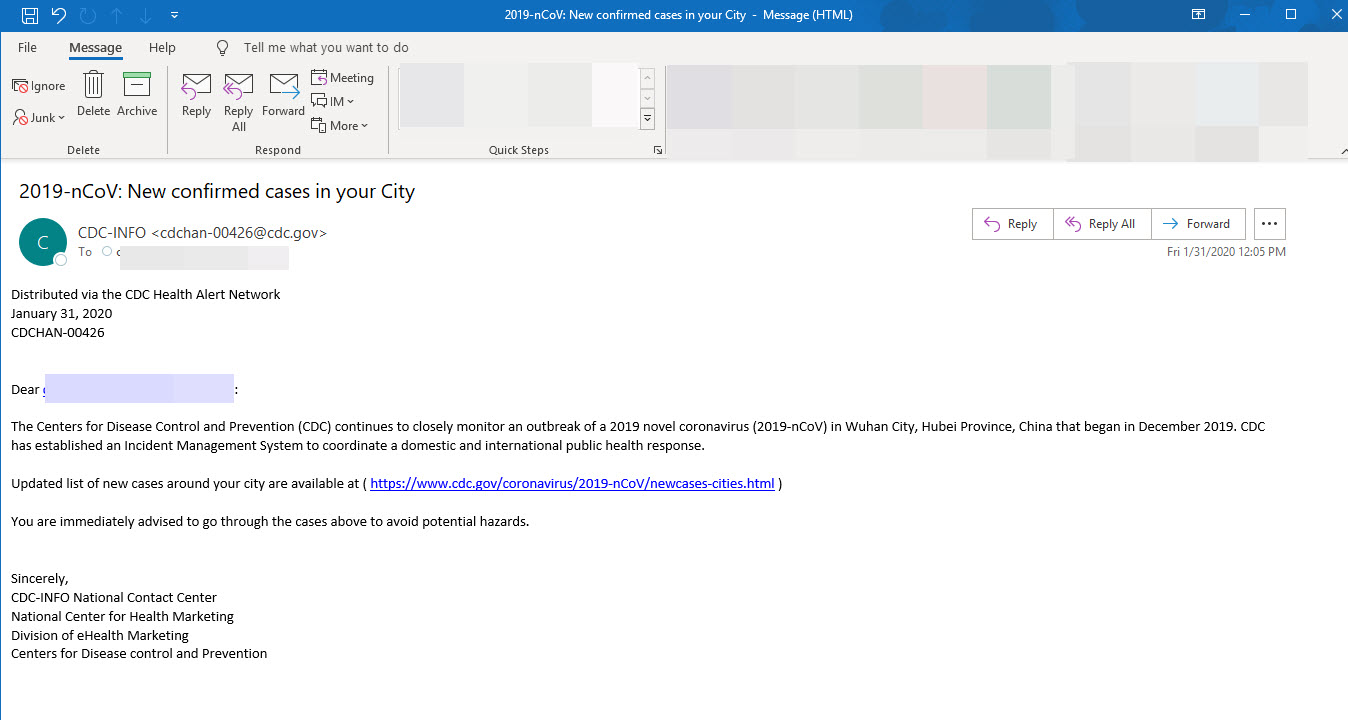Delete the message with the trash icon
This screenshot has height=720, width=1348.
(x=93, y=94)
